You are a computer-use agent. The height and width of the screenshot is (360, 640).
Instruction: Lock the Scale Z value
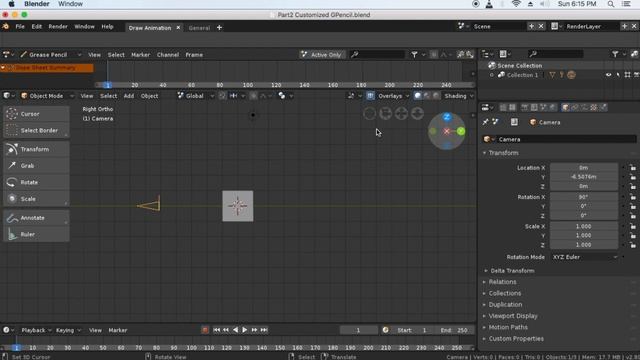(x=633, y=245)
